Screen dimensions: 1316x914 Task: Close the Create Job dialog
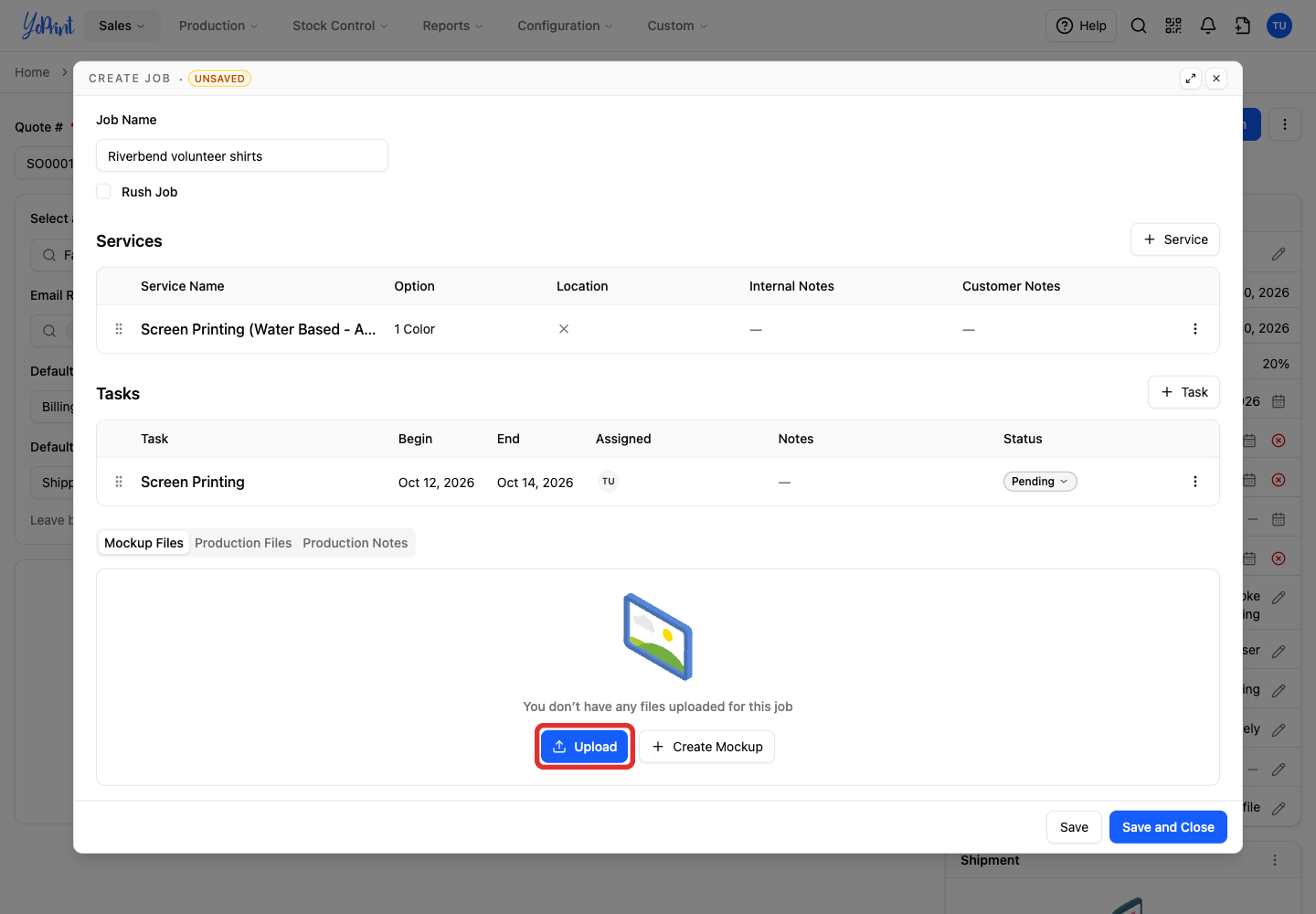coord(1216,79)
